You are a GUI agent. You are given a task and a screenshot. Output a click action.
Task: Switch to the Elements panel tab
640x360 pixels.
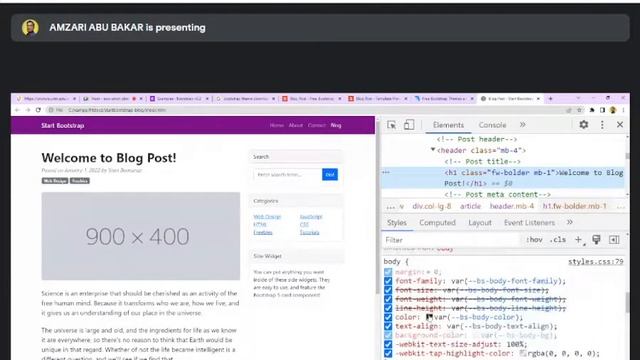click(448, 125)
